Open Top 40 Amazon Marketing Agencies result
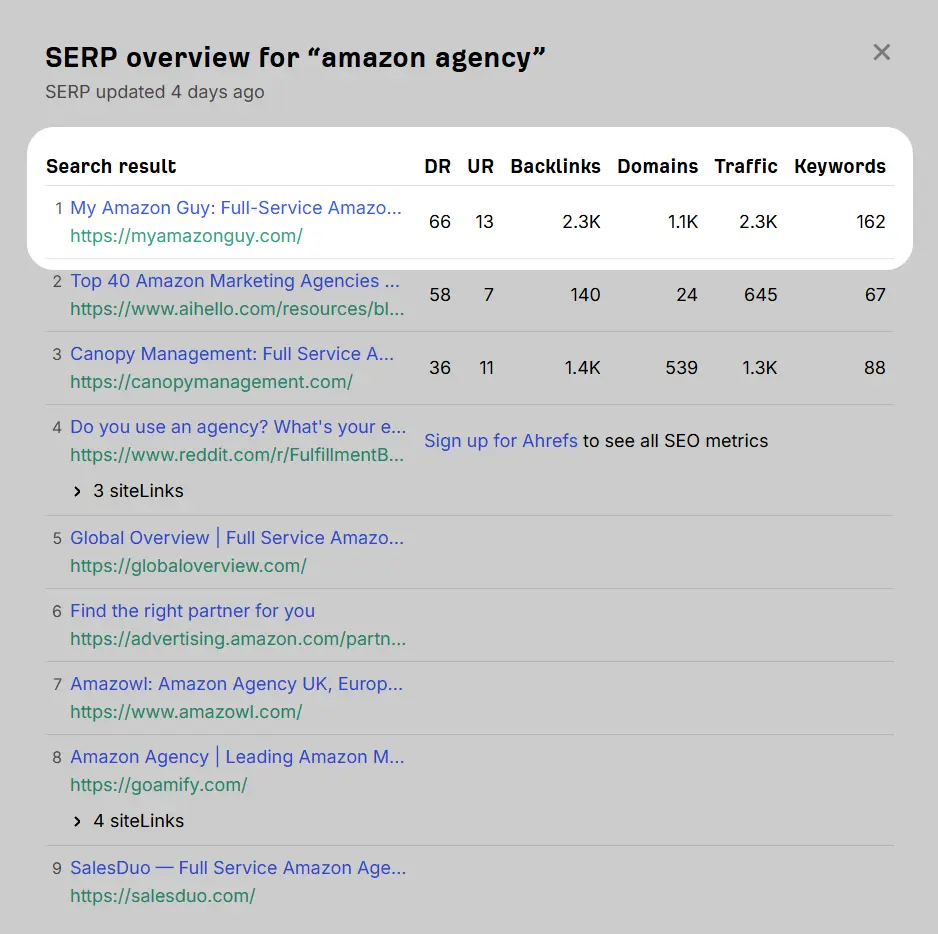Viewport: 938px width, 934px height. point(234,281)
